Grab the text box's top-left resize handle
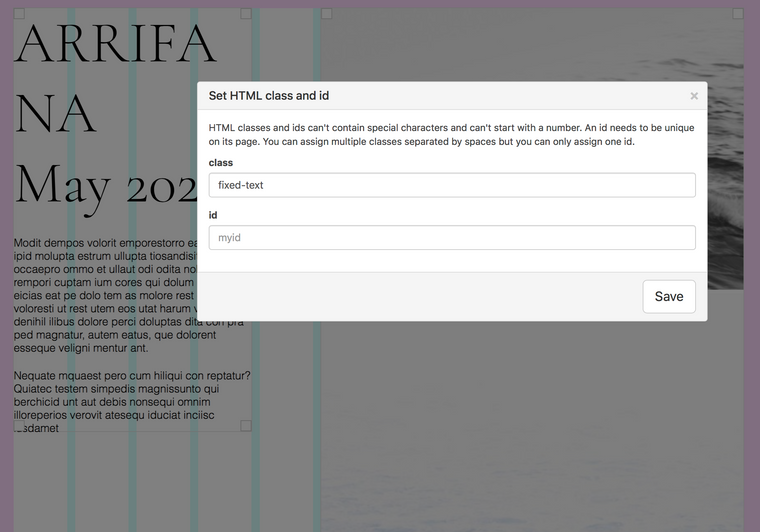 19,14
